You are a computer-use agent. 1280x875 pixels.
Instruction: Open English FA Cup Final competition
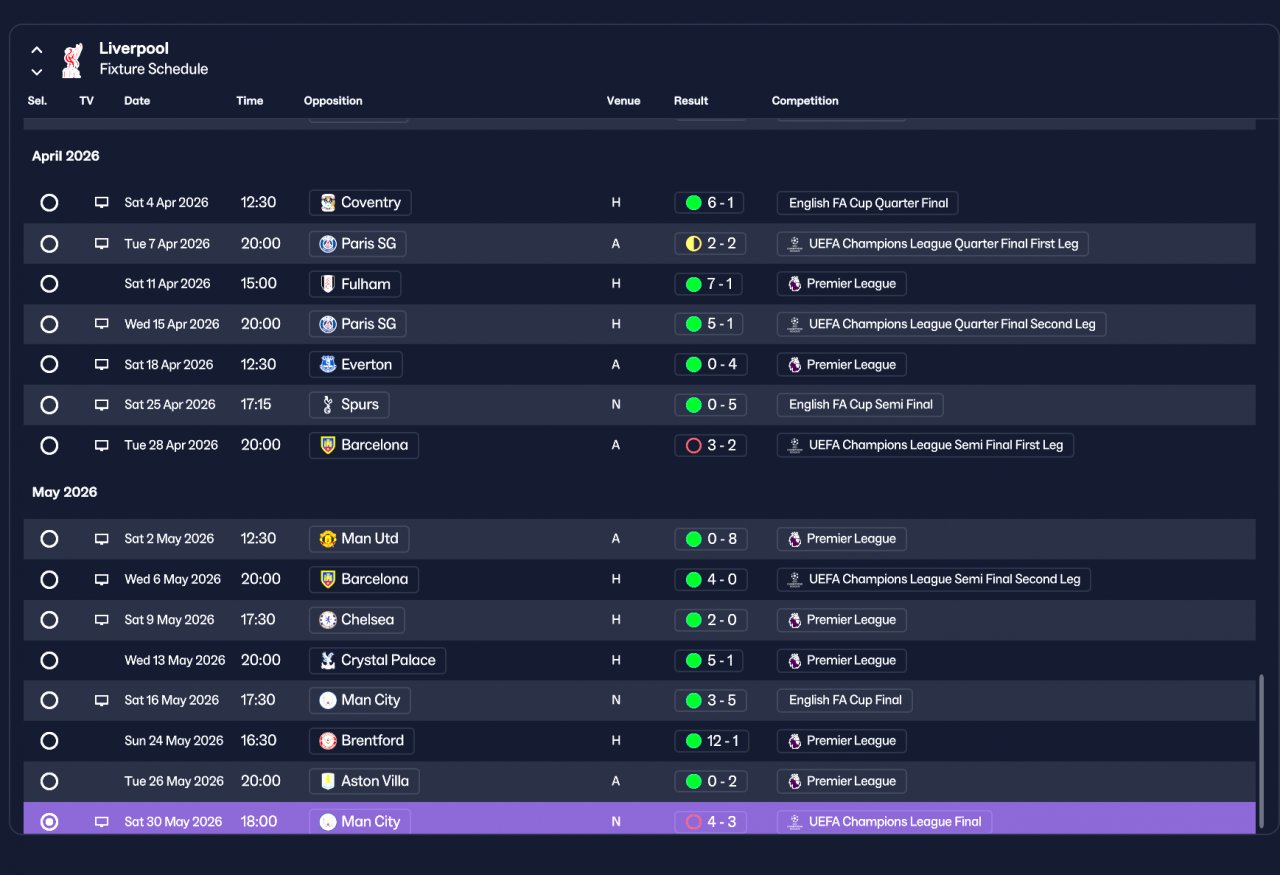tap(845, 701)
